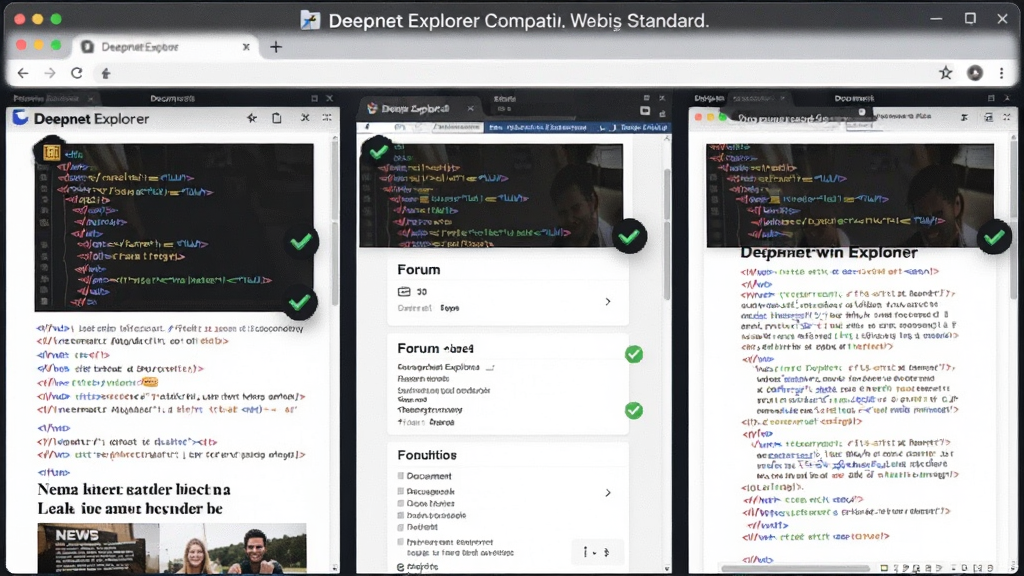
Task: Click the card icon under the Forum heading
Action: tap(404, 292)
